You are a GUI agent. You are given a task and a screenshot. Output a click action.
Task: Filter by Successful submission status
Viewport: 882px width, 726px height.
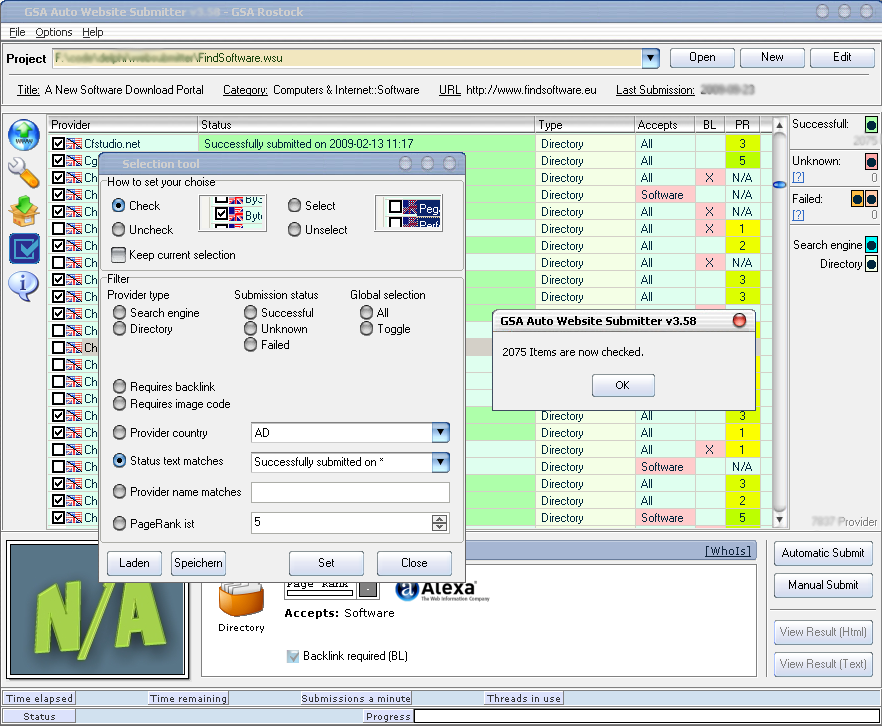250,313
